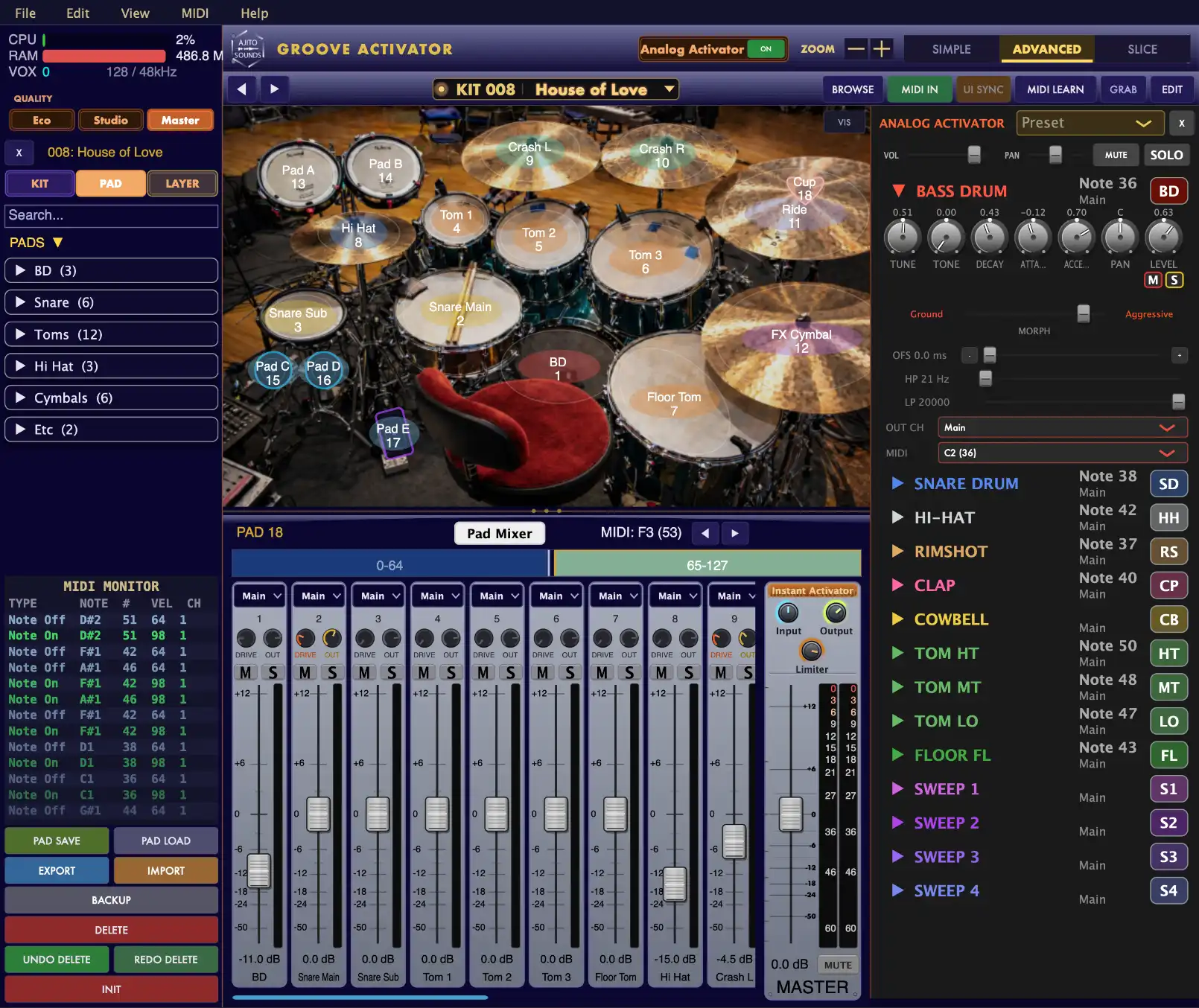Expand the BD (3) pad group
1199x1008 pixels.
coord(111,271)
